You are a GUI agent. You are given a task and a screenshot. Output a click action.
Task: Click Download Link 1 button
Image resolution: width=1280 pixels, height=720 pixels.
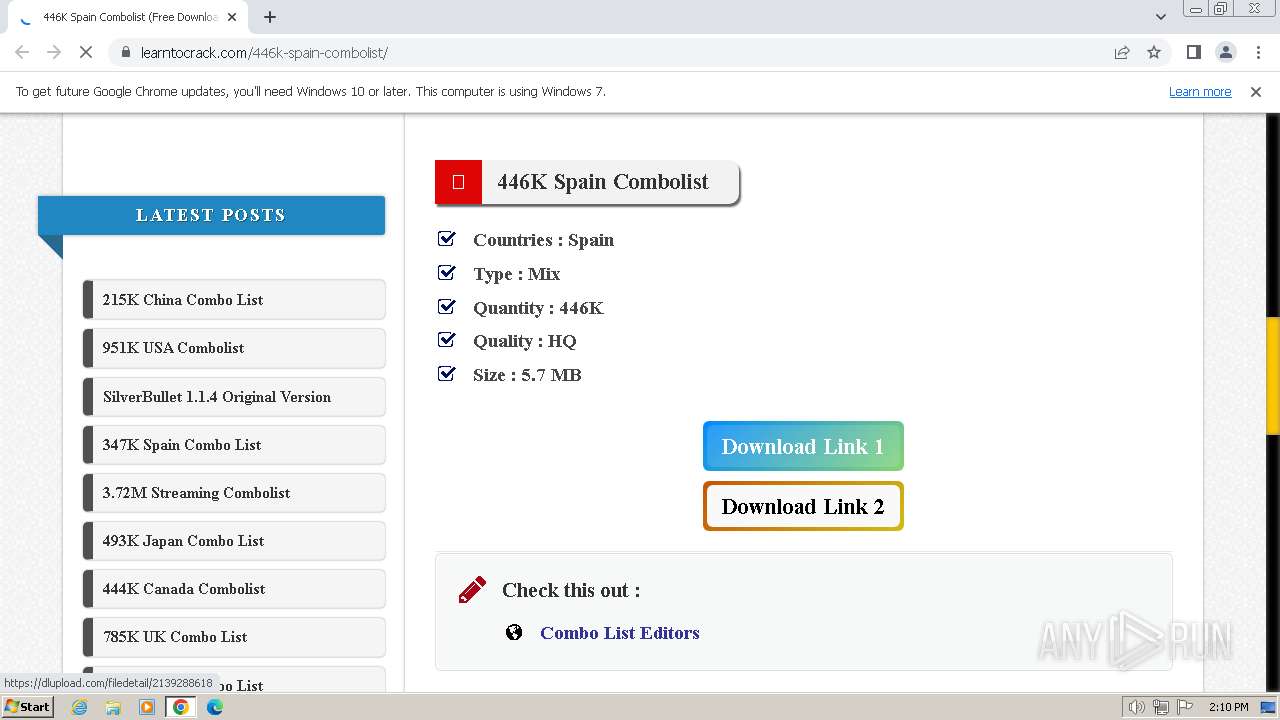click(x=803, y=446)
